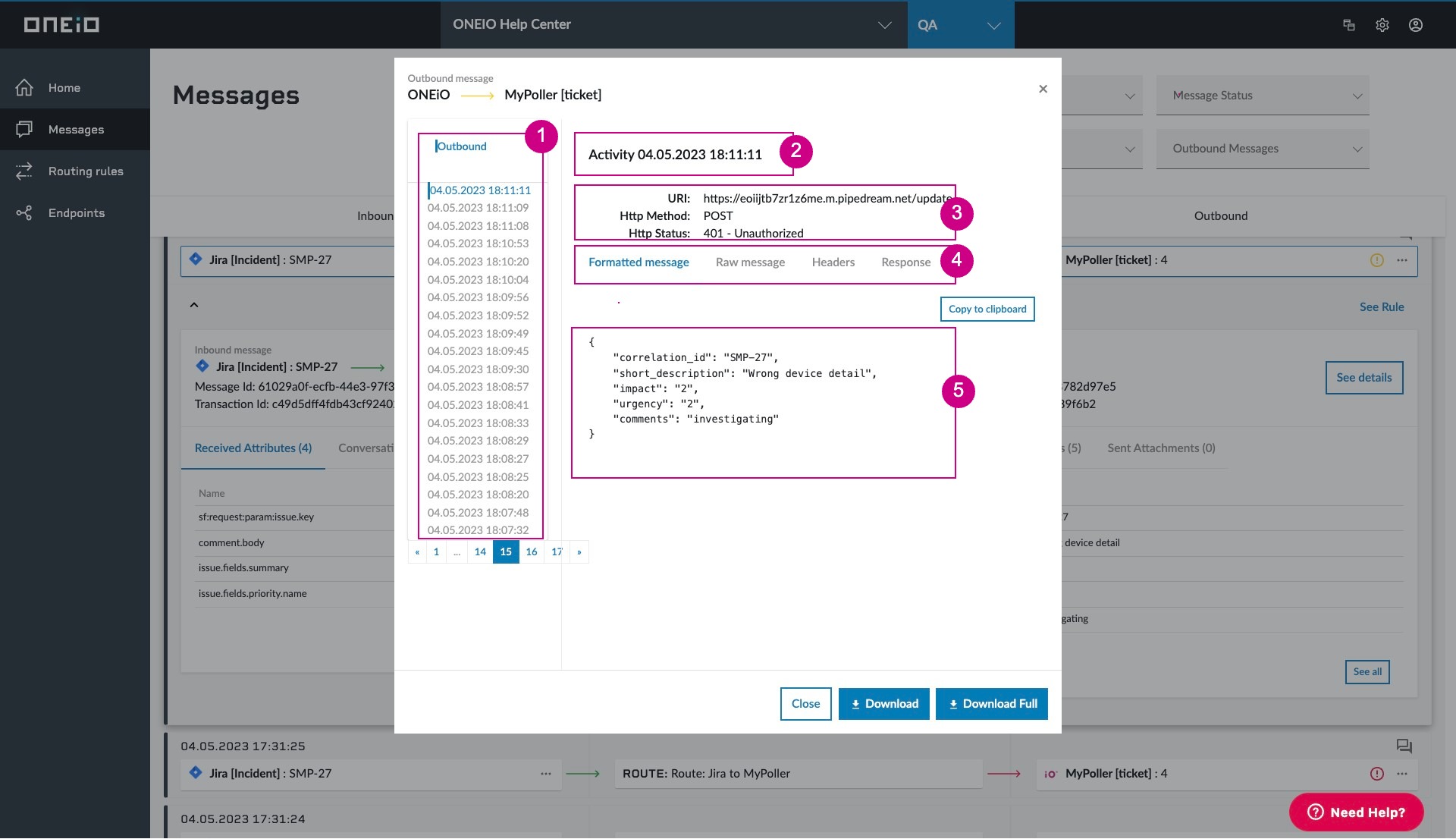
Task: Select the Formatted message tab
Action: (639, 262)
